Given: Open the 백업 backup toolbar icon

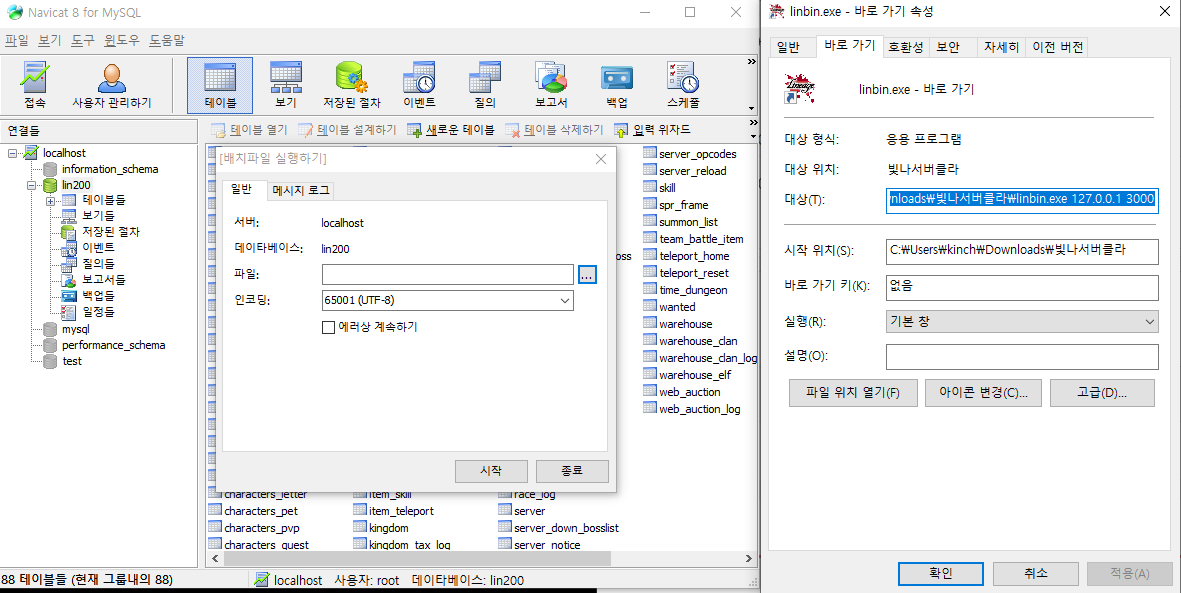Looking at the screenshot, I should [617, 86].
